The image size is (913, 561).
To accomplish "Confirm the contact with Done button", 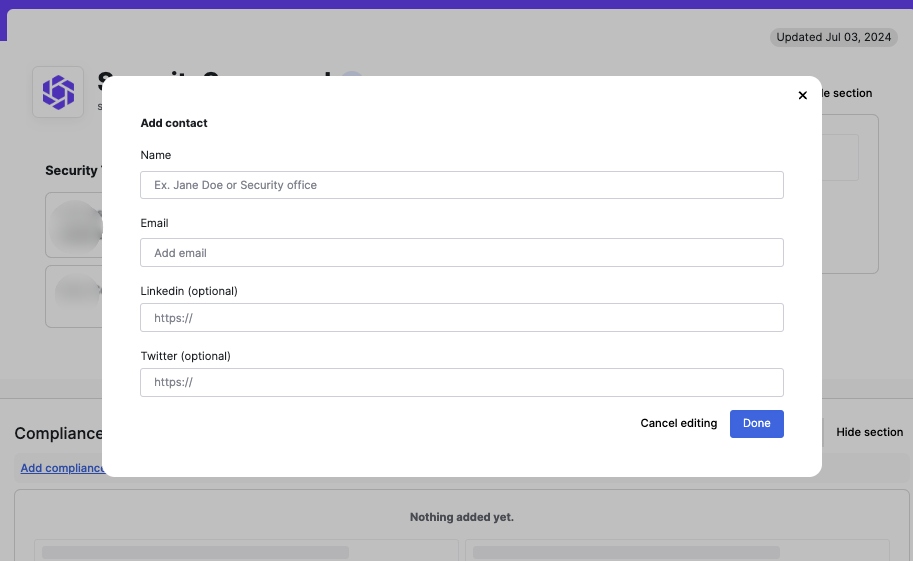I will pos(756,424).
